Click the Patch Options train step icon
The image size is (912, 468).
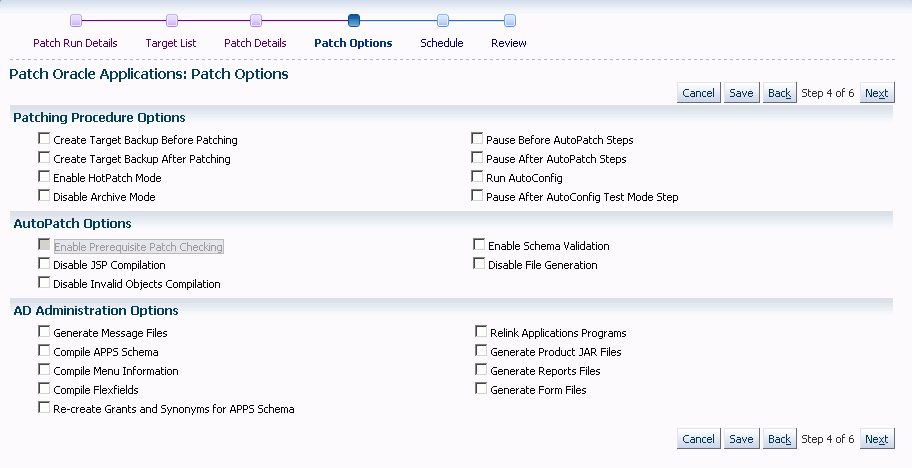click(x=354, y=21)
